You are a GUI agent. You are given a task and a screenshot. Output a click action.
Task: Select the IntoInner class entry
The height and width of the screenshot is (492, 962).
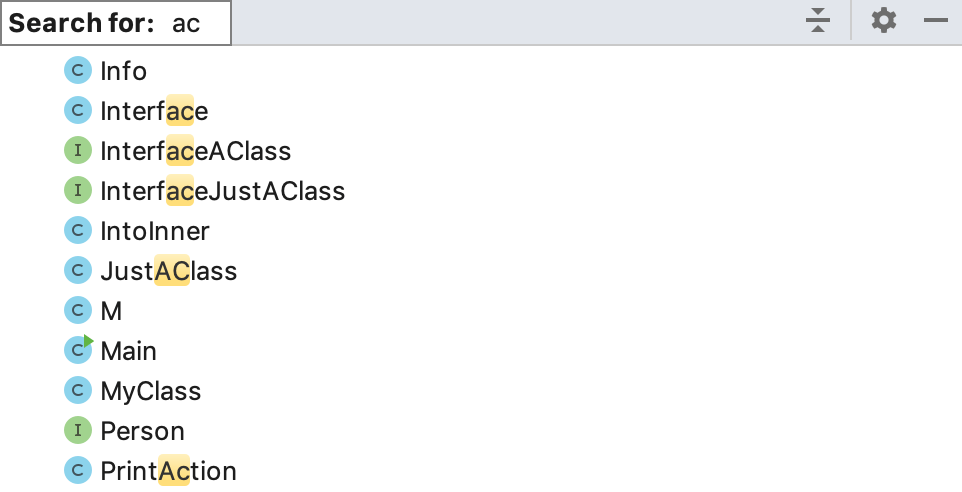click(x=155, y=231)
